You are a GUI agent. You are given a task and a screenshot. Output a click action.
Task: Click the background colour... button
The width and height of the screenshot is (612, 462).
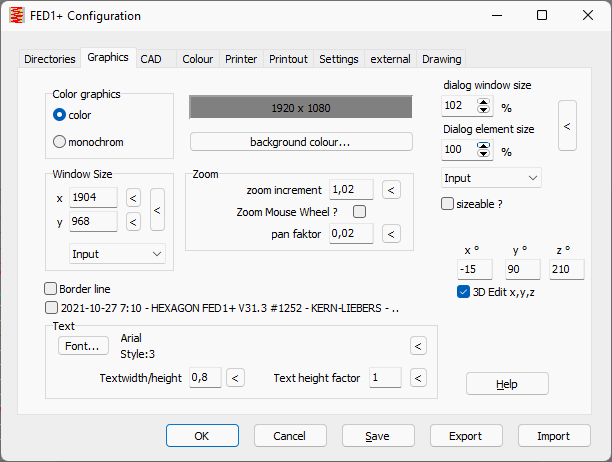[301, 142]
